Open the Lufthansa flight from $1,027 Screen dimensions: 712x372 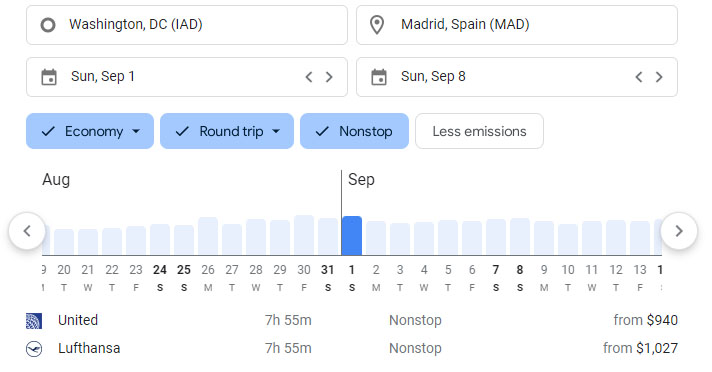351,348
